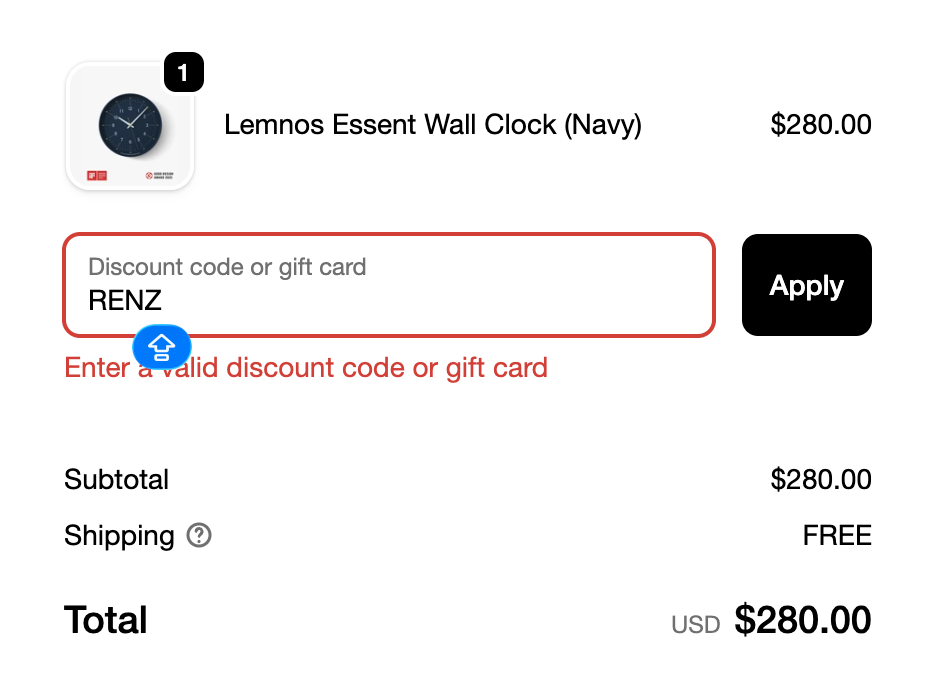Click into the discount code or gift card field

pos(389,285)
